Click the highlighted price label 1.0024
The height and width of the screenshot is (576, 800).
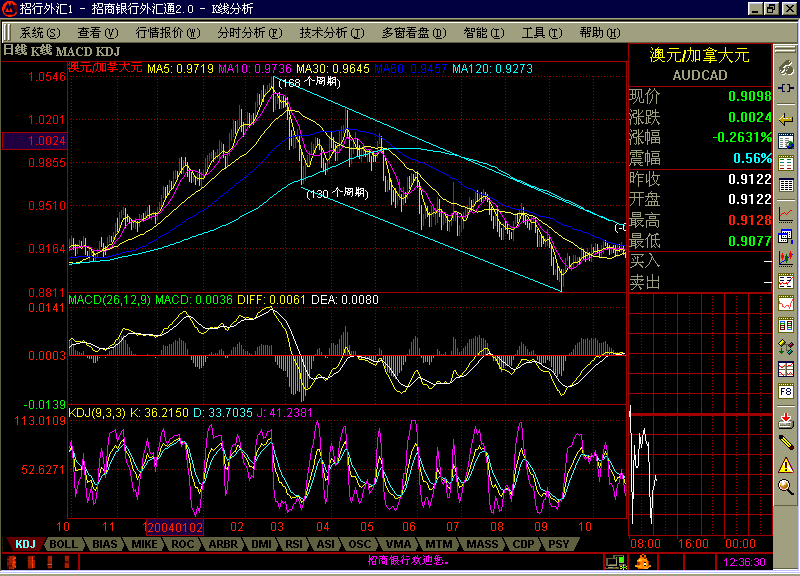click(35, 141)
